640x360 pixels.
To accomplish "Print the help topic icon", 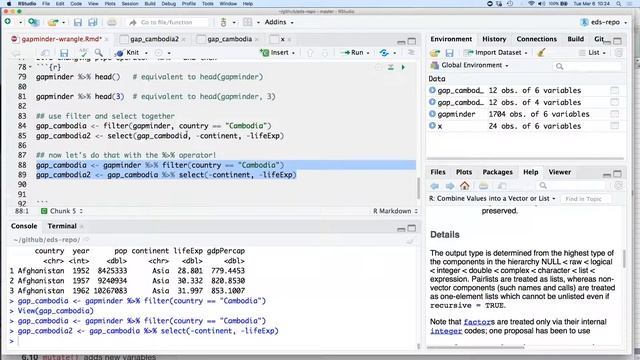I will 483,186.
